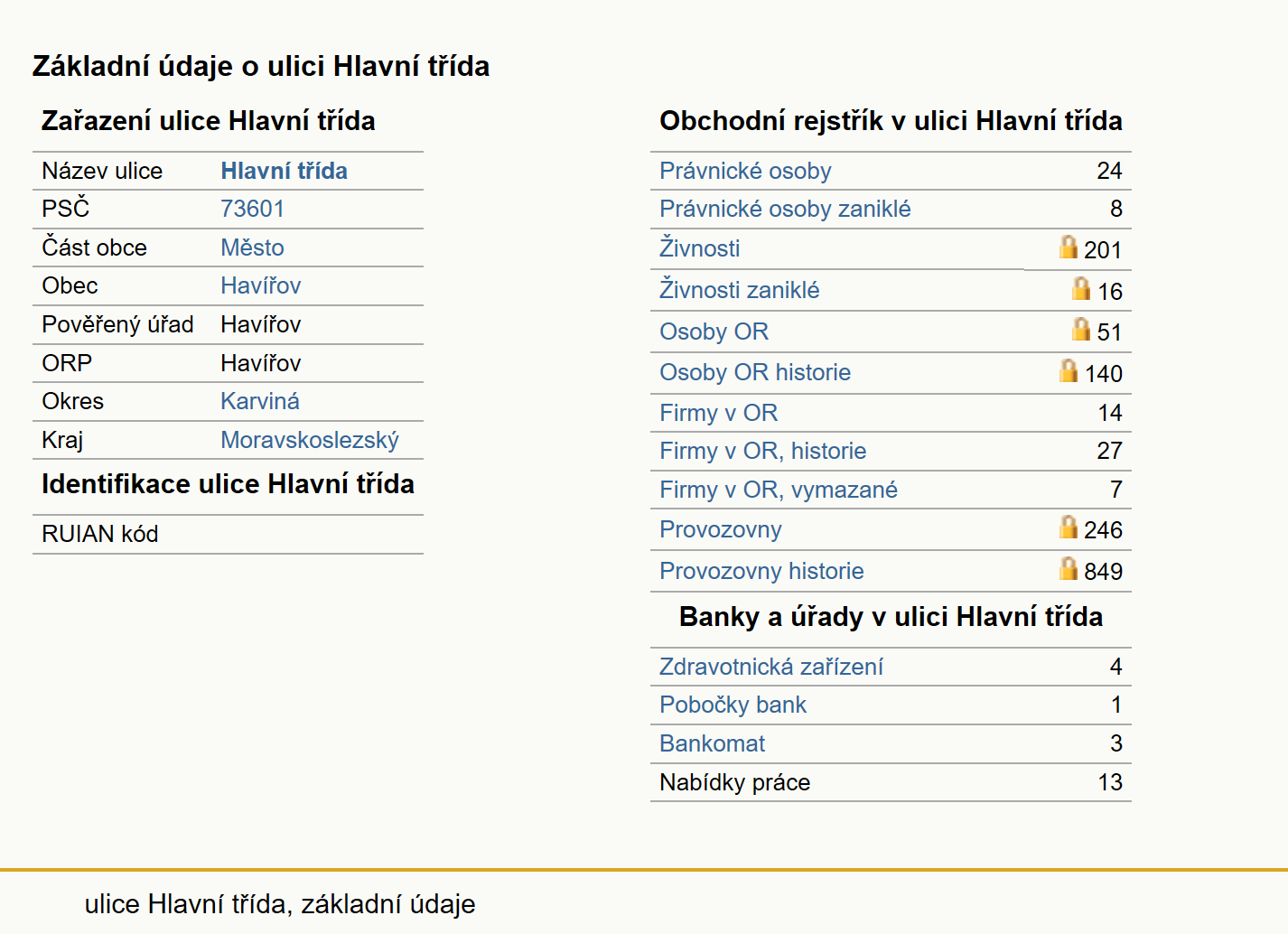
Task: Click the lock icon beside Živnosti count
Action: pos(1069,247)
